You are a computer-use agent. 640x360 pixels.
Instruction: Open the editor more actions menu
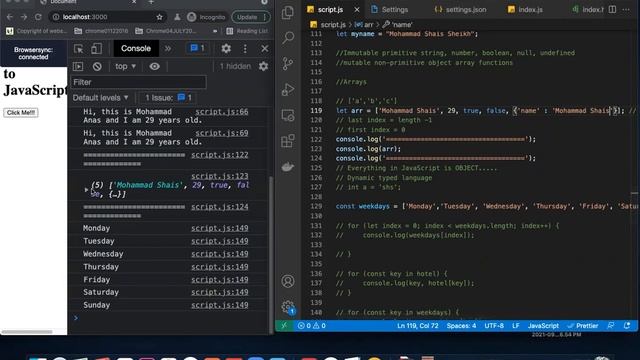tap(626, 9)
